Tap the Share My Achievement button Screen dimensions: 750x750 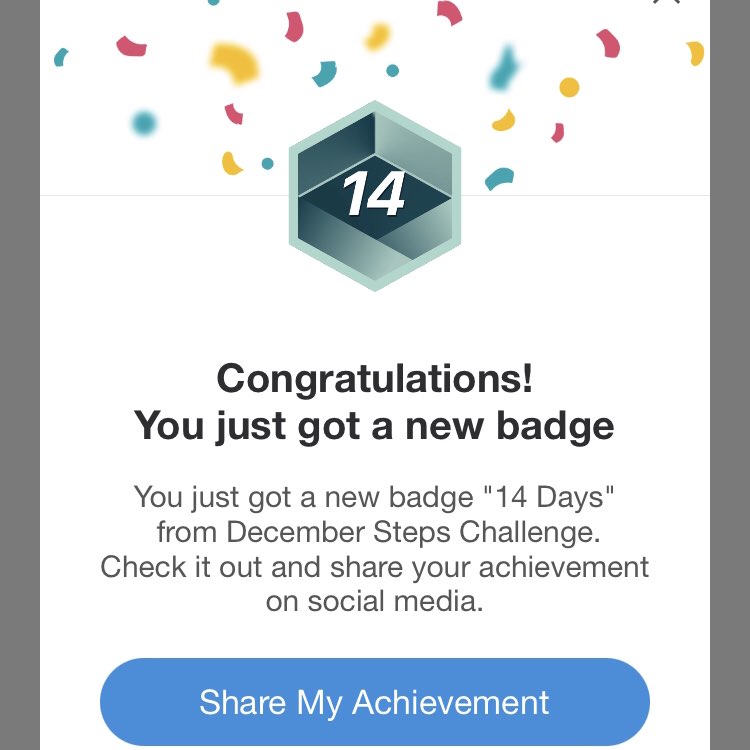374,701
